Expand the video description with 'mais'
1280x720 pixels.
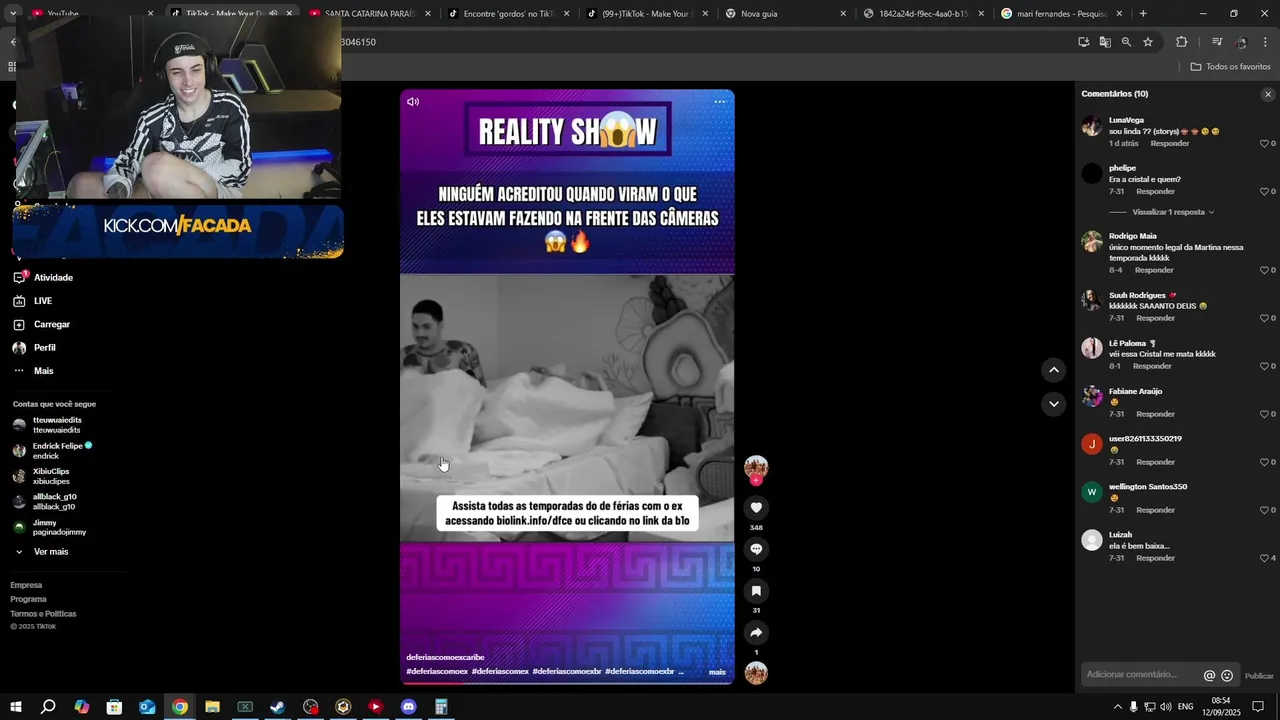click(717, 672)
